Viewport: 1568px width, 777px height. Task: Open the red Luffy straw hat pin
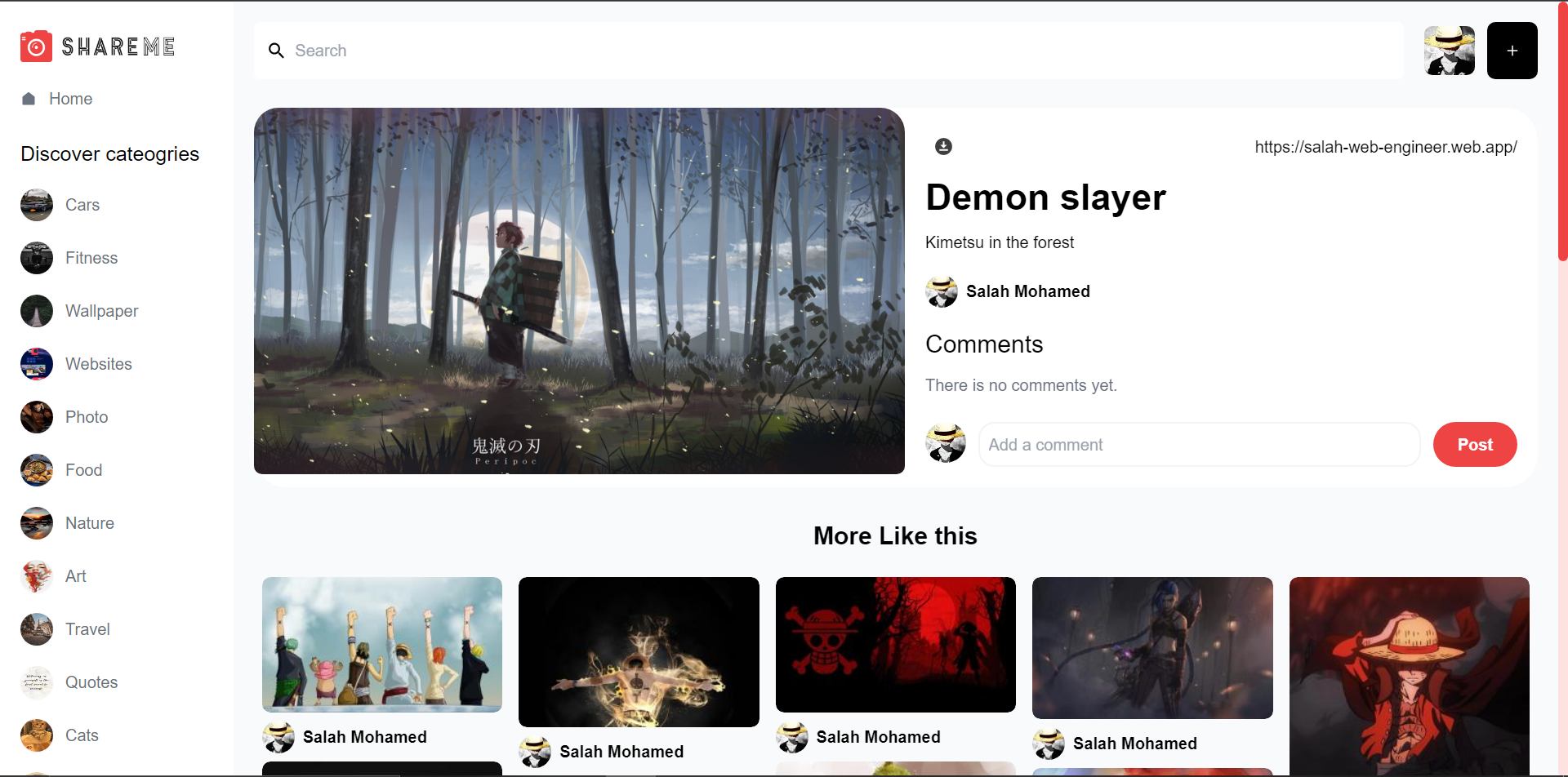pyautogui.click(x=1410, y=676)
